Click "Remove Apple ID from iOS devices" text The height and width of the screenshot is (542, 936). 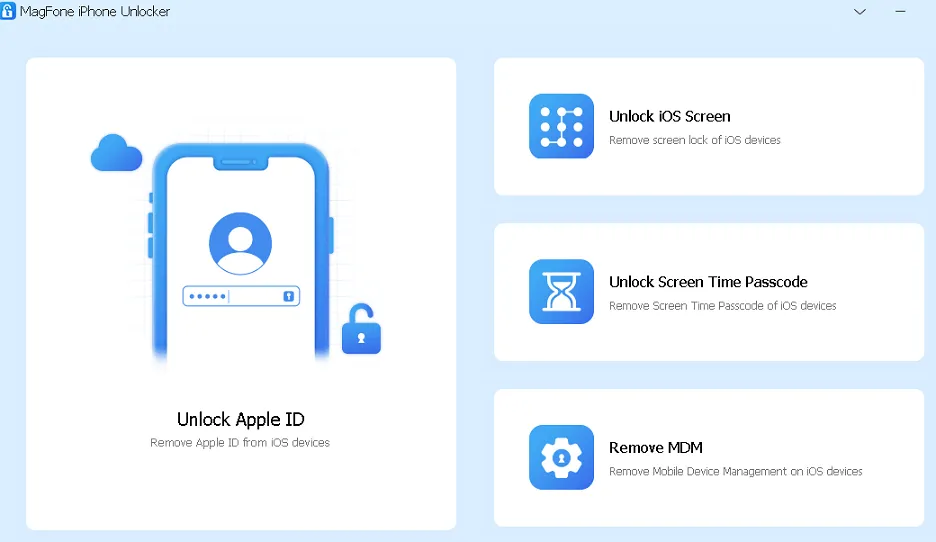coord(240,442)
